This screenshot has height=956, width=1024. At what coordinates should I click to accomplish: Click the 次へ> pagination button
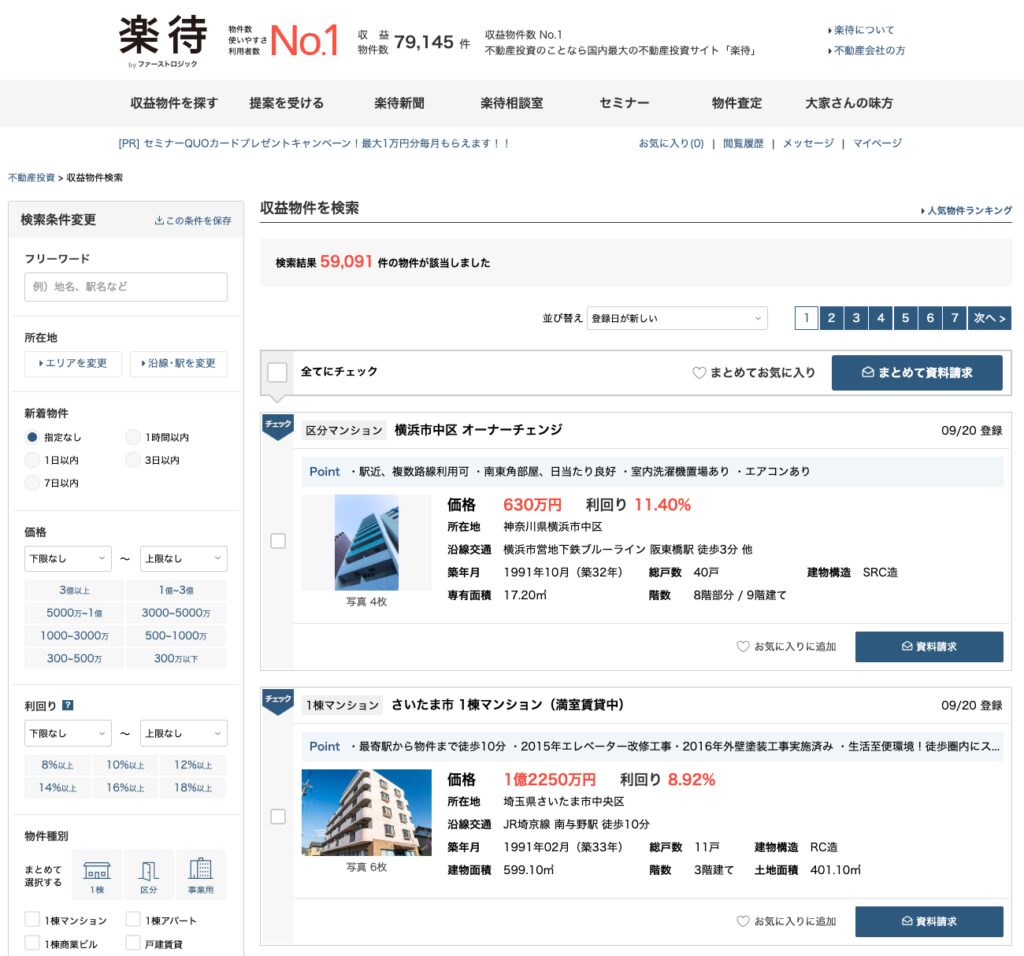point(990,318)
